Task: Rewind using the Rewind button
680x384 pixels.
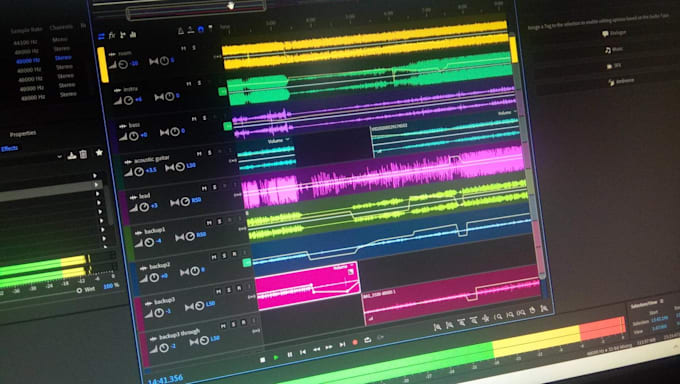Action: (317, 349)
